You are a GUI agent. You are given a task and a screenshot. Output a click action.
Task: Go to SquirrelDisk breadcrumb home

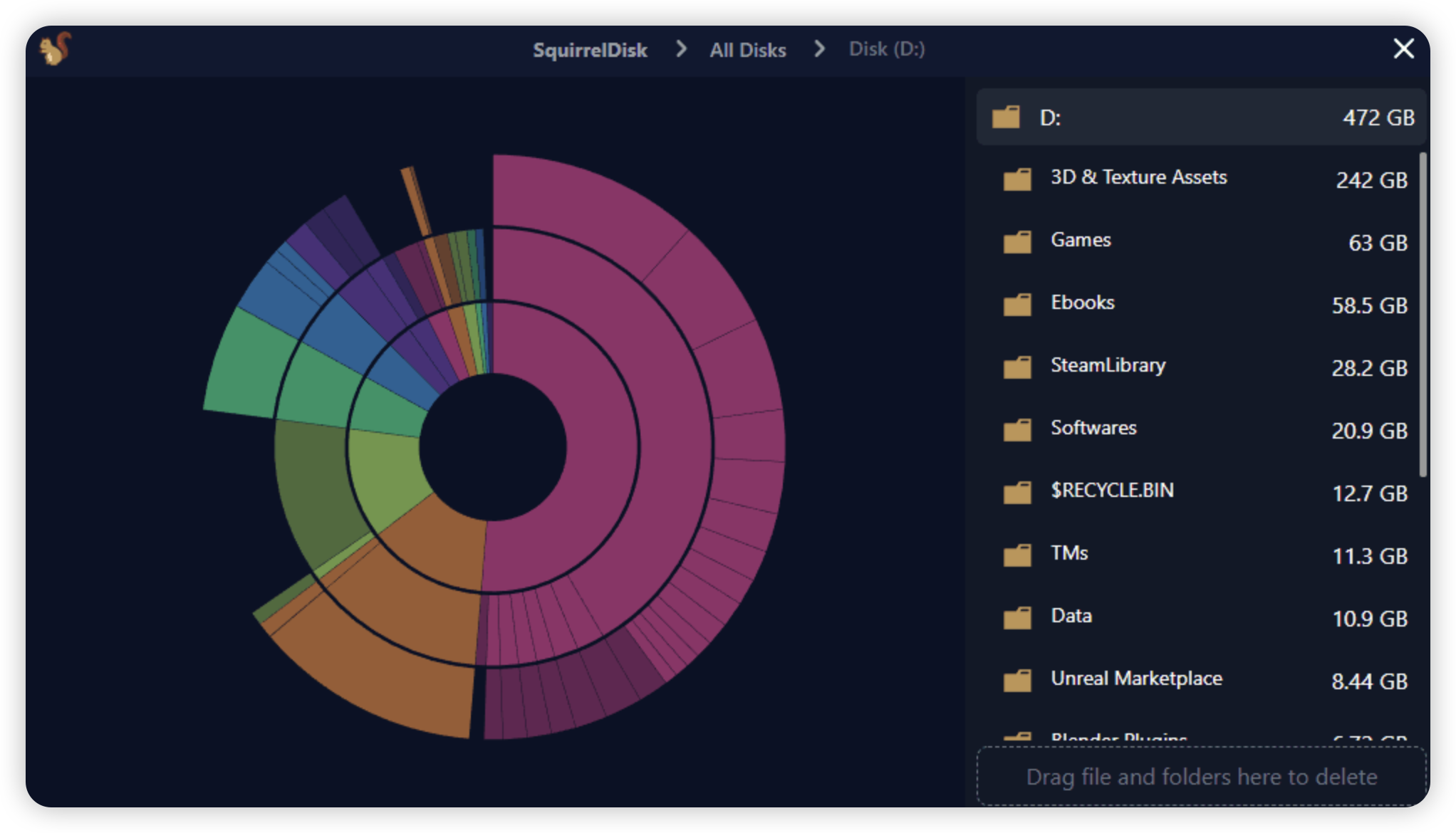click(590, 50)
